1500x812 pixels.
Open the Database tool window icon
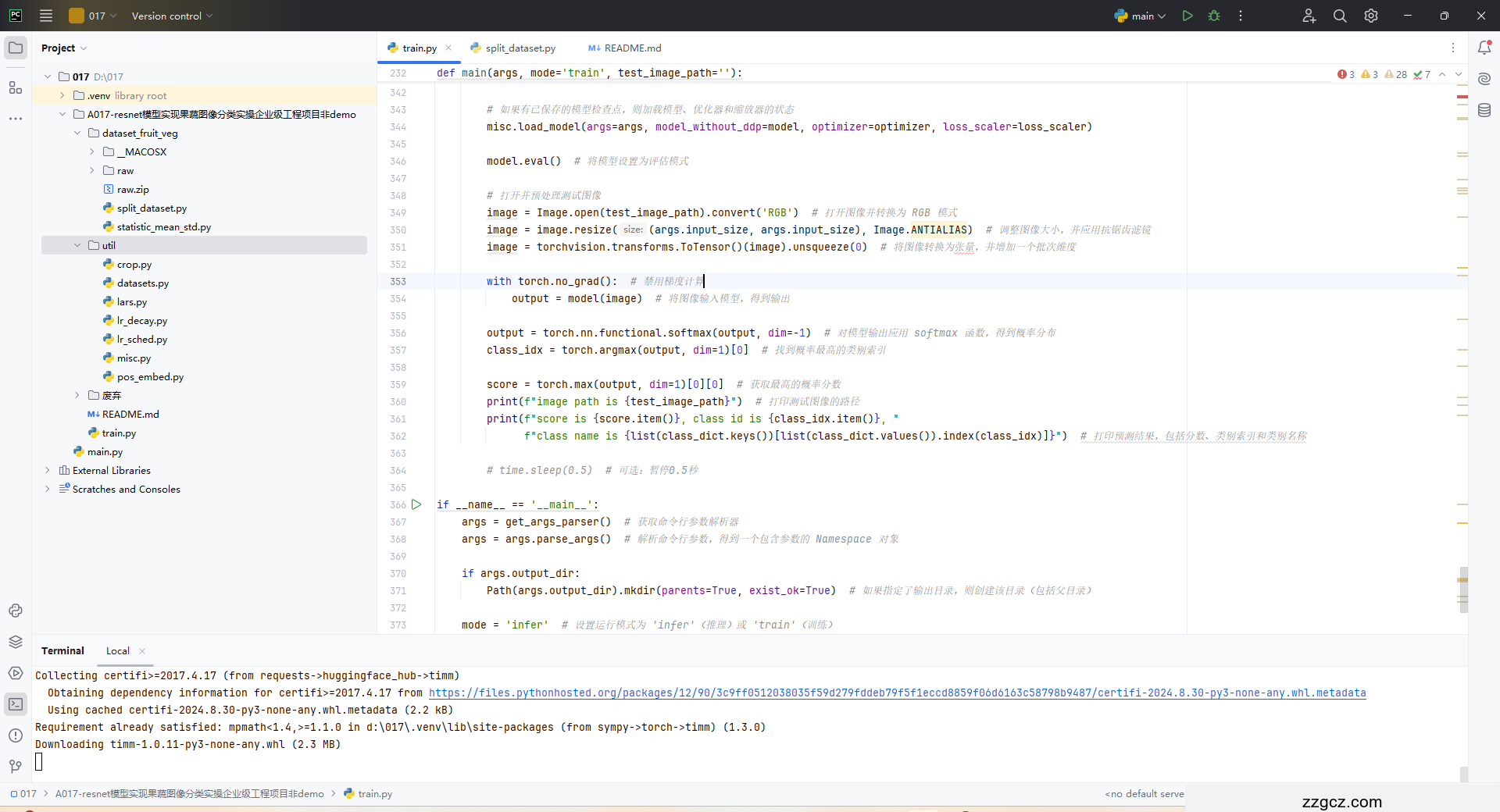[x=1484, y=111]
